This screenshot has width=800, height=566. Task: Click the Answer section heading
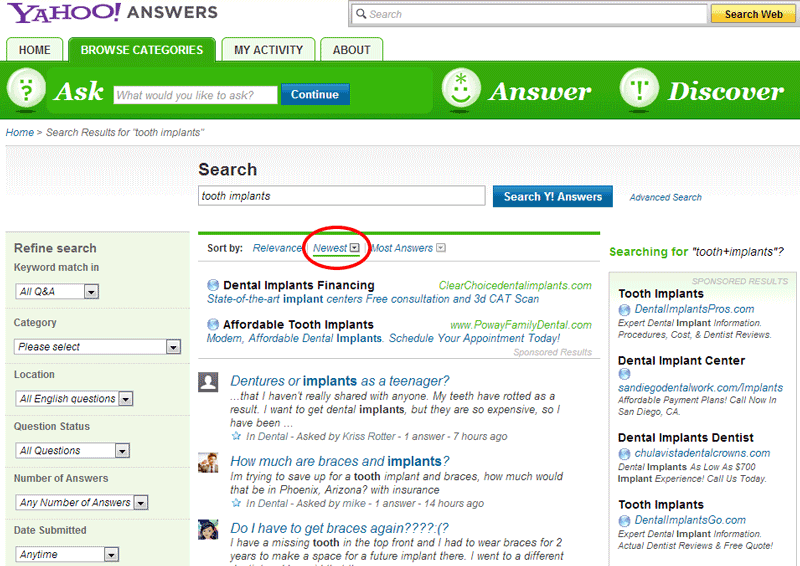pos(540,92)
